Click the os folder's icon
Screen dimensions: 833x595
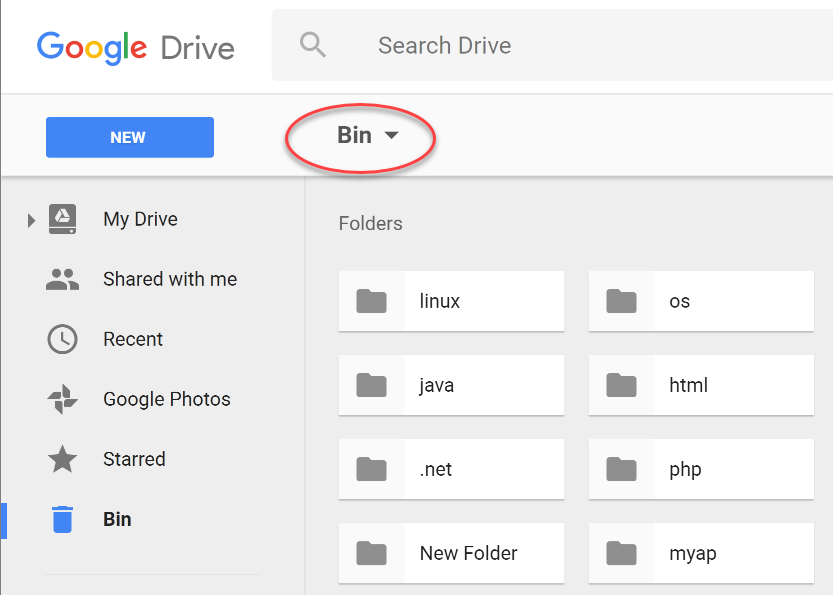pos(622,301)
